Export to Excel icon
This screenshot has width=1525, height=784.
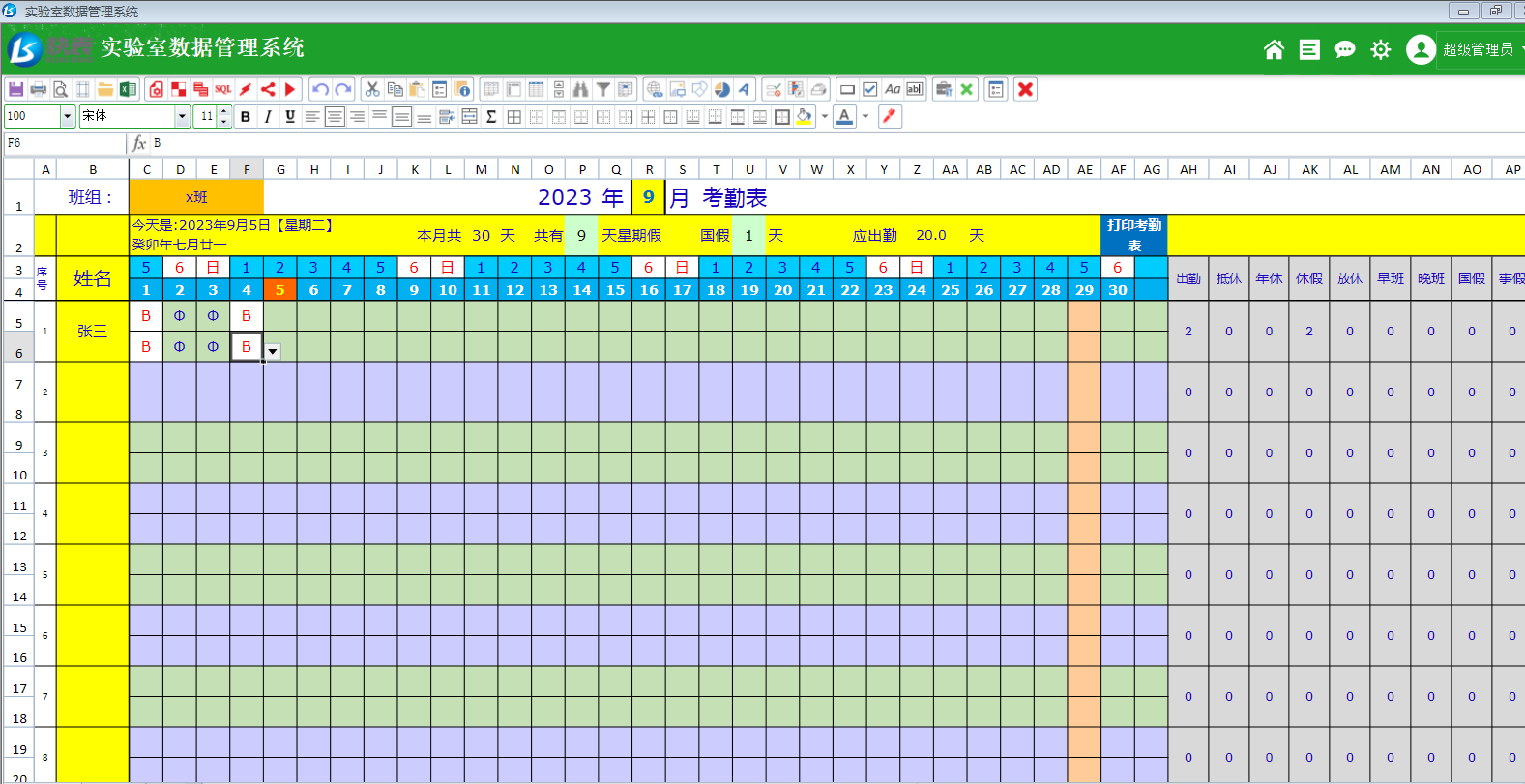[128, 89]
